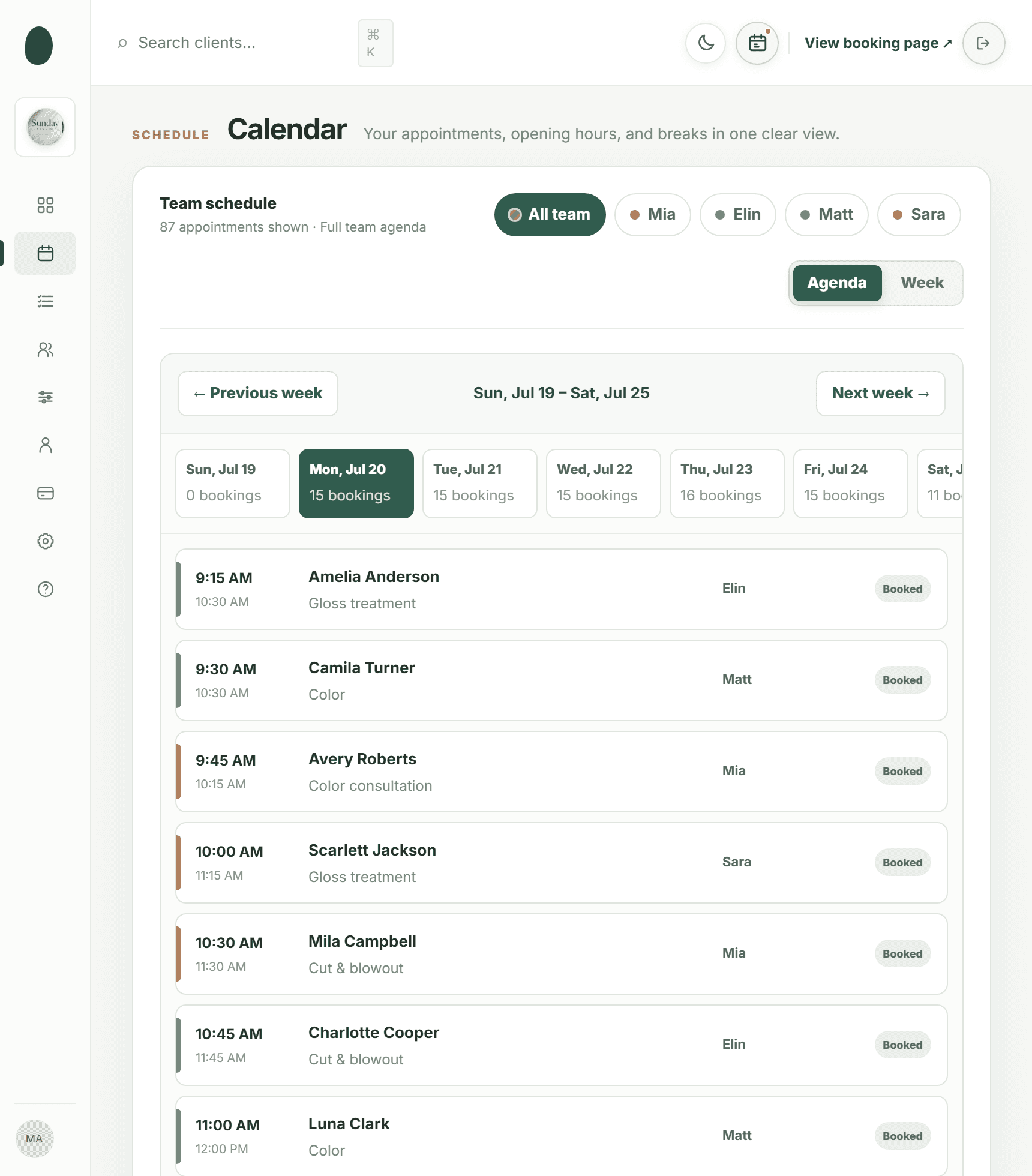Viewport: 1032px width, 1176px height.
Task: Click the MA user avatar
Action: tap(34, 1139)
